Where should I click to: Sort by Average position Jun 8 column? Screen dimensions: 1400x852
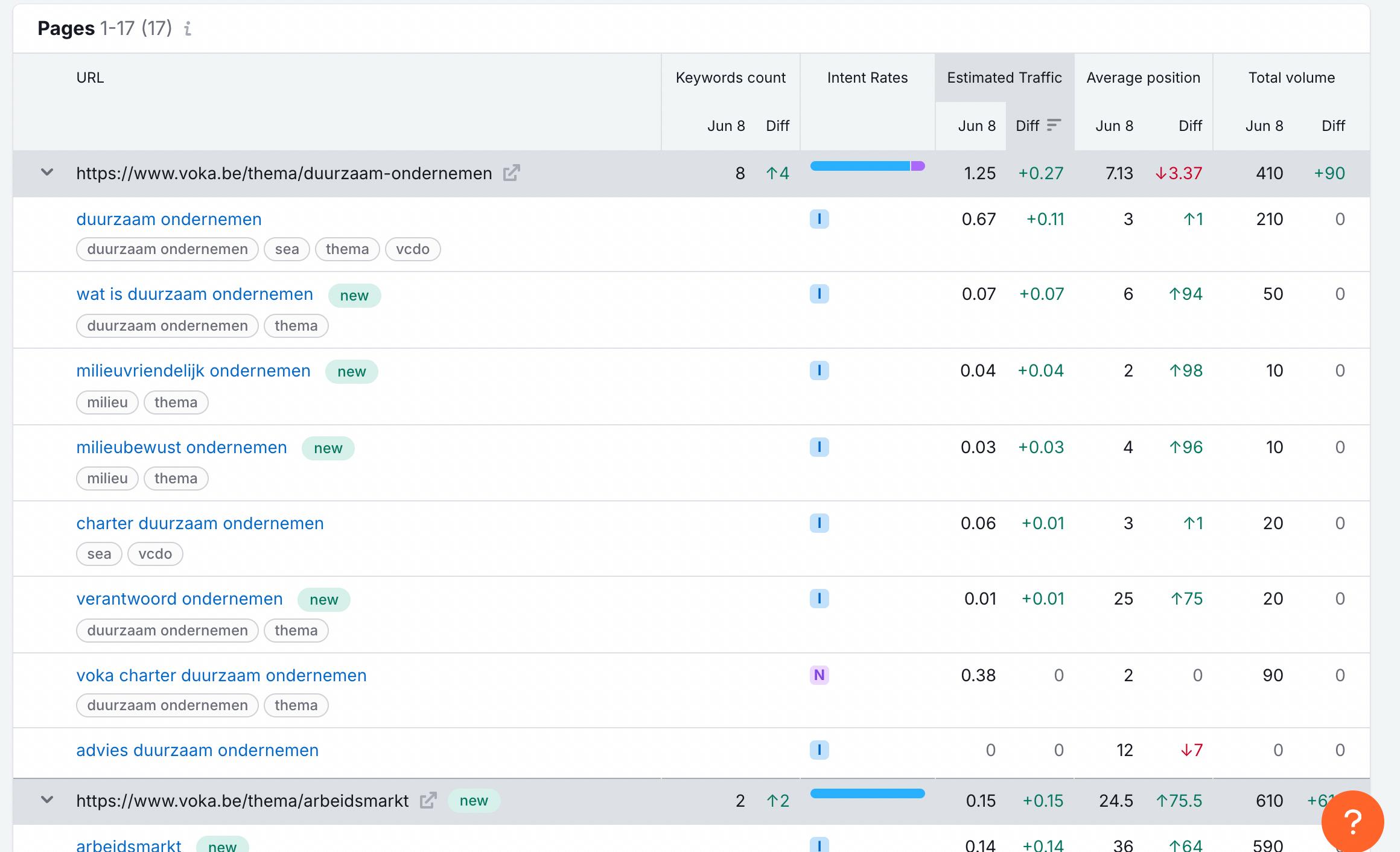point(1113,126)
